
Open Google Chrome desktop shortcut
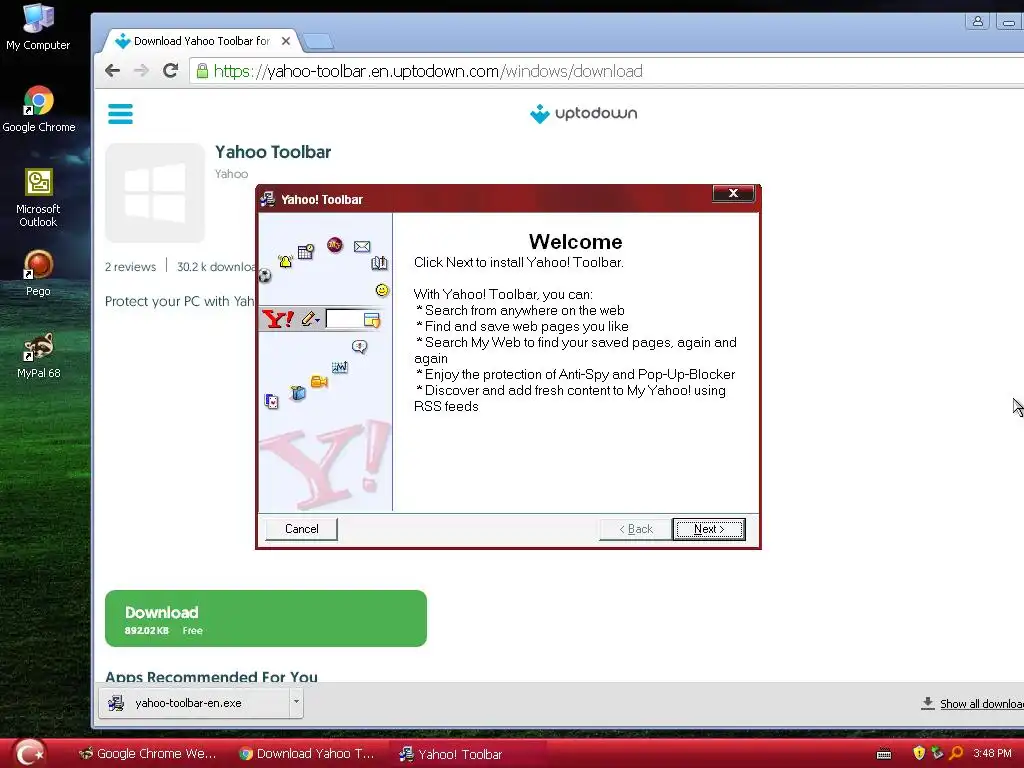coord(39,110)
